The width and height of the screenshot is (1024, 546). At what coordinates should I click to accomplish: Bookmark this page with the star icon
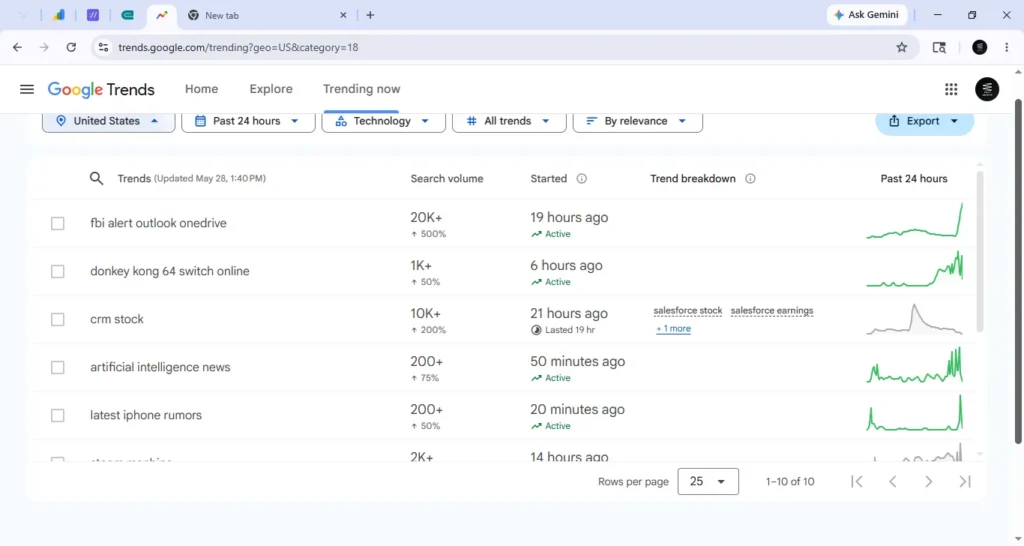point(901,47)
